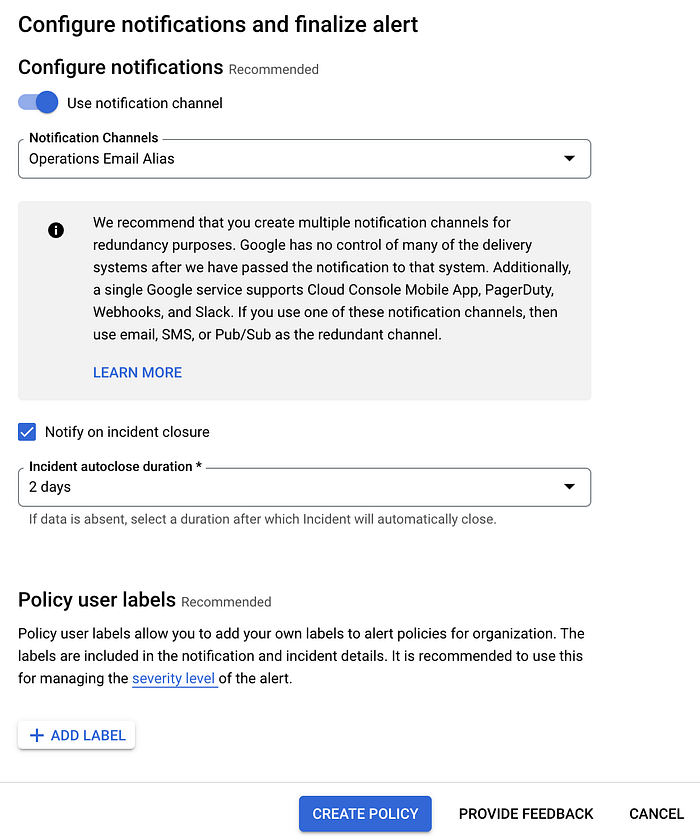Cancel the alert policy creation
The image size is (700, 839).
click(656, 814)
